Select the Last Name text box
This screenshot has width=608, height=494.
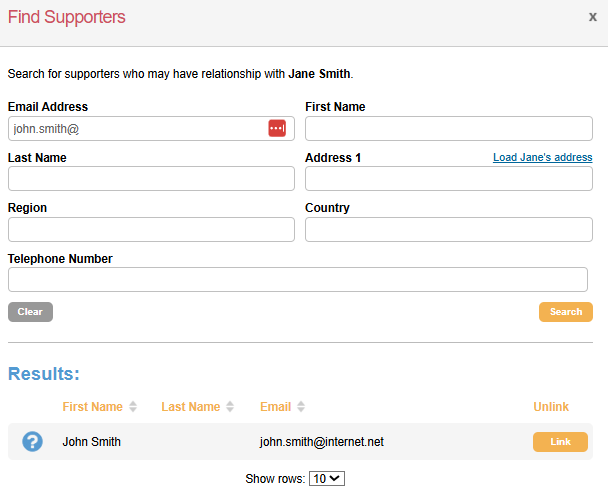click(x=151, y=179)
